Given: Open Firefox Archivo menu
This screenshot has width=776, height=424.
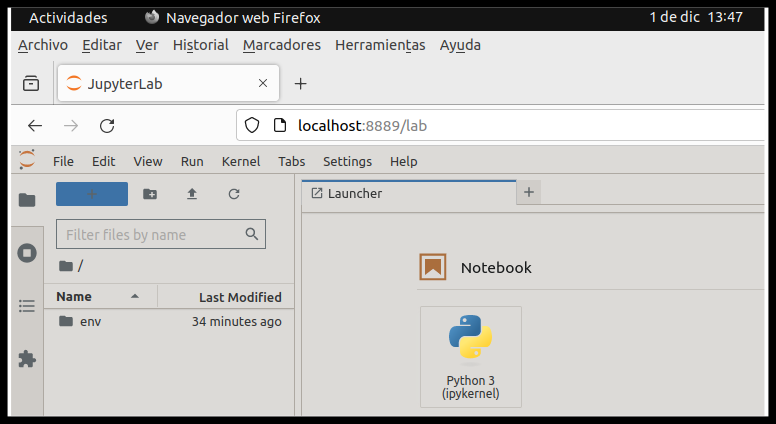Looking at the screenshot, I should pyautogui.click(x=43, y=45).
